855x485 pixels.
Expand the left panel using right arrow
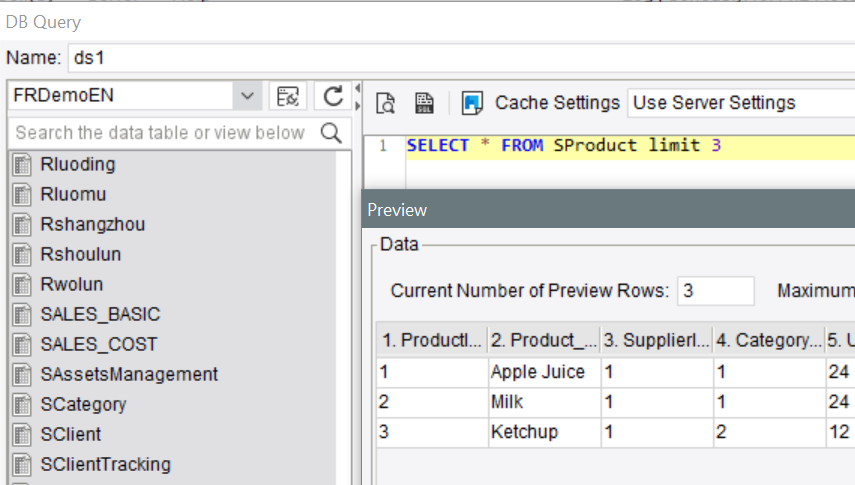[358, 105]
